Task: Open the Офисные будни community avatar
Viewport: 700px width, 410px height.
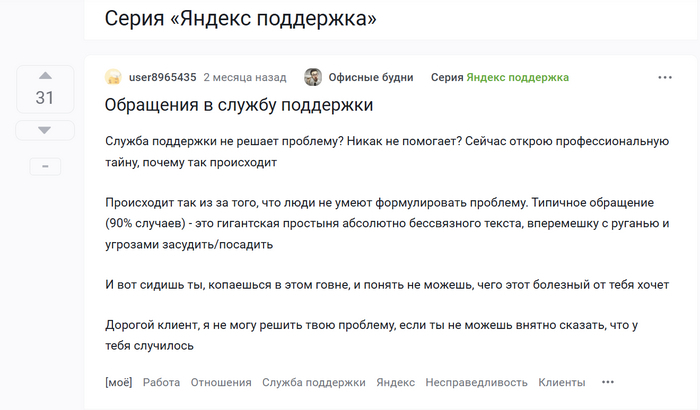Action: tap(312, 77)
